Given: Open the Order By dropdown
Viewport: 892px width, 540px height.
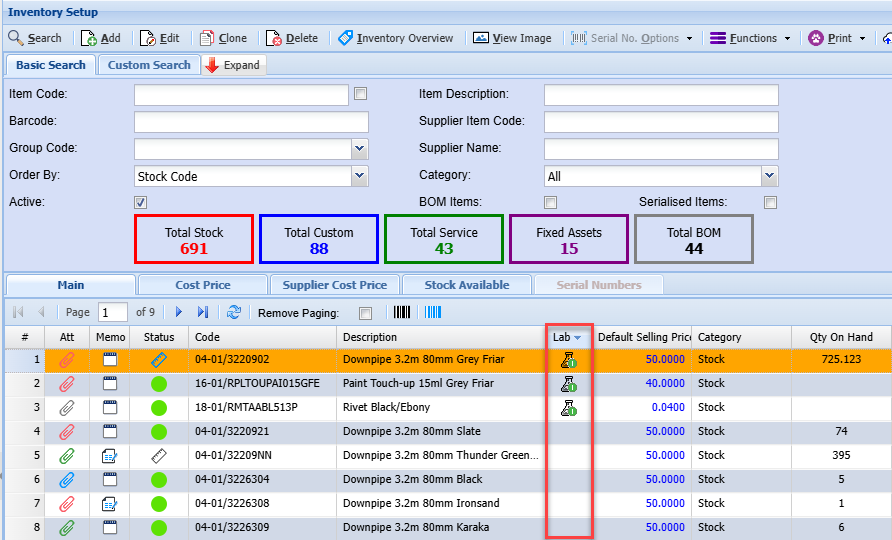Looking at the screenshot, I should click(x=360, y=176).
